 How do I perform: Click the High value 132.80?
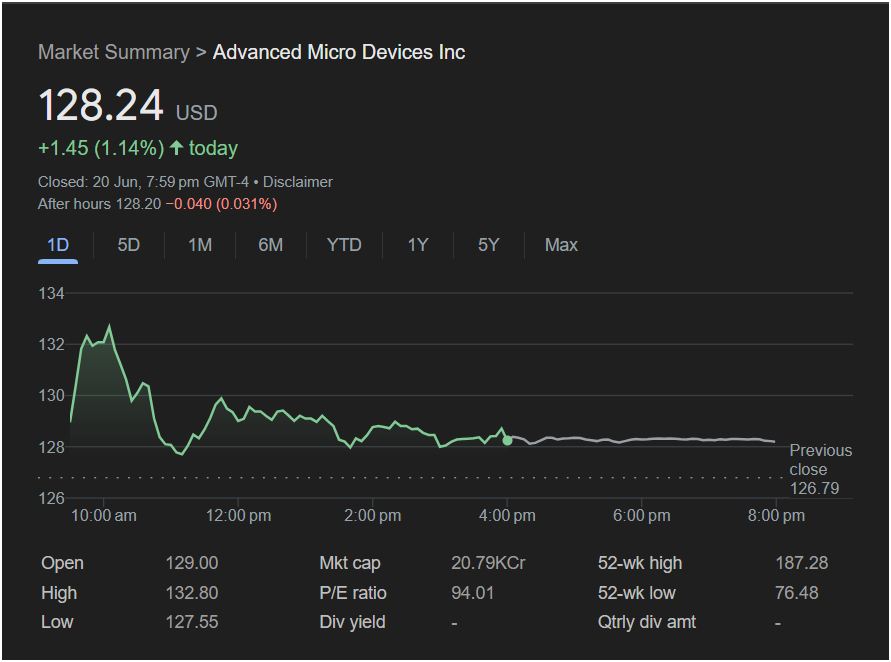click(191, 593)
